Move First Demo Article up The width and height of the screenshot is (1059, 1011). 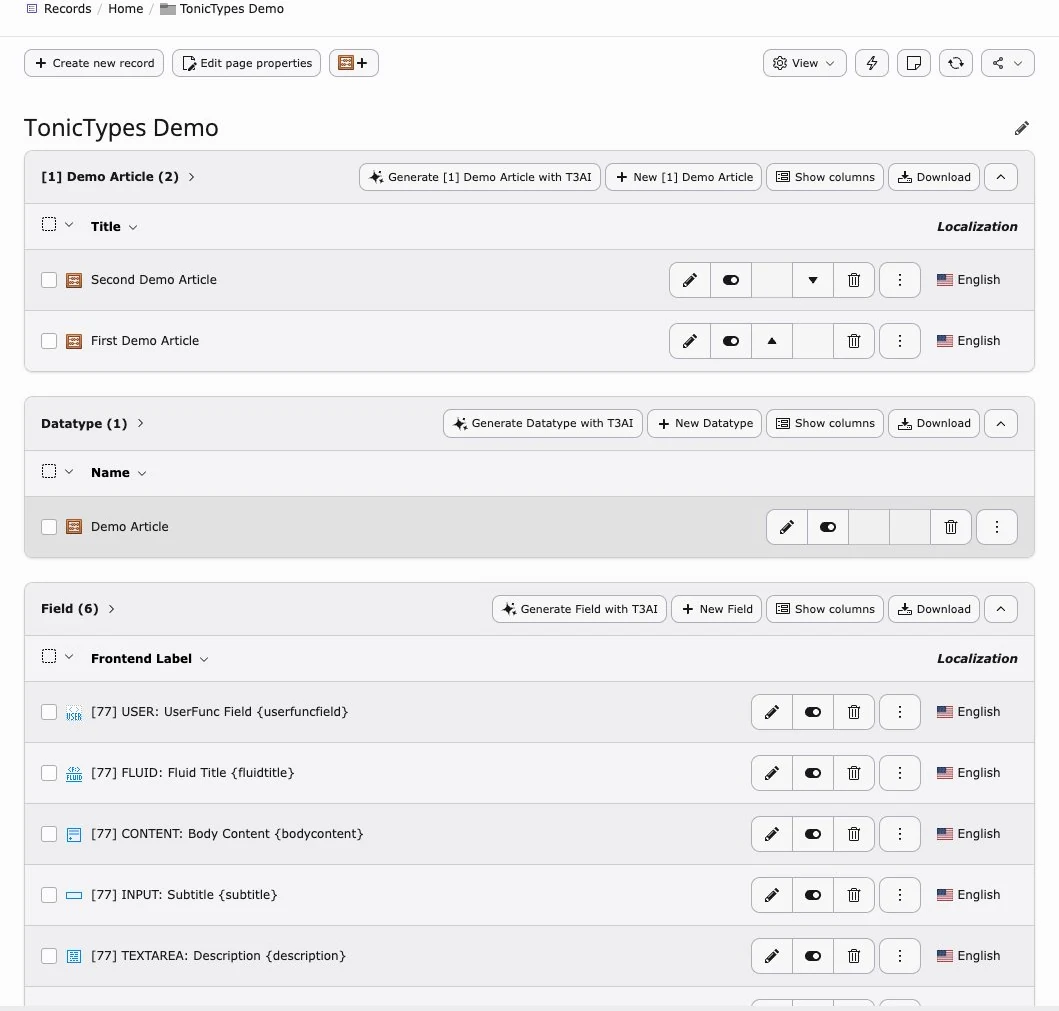(x=772, y=341)
